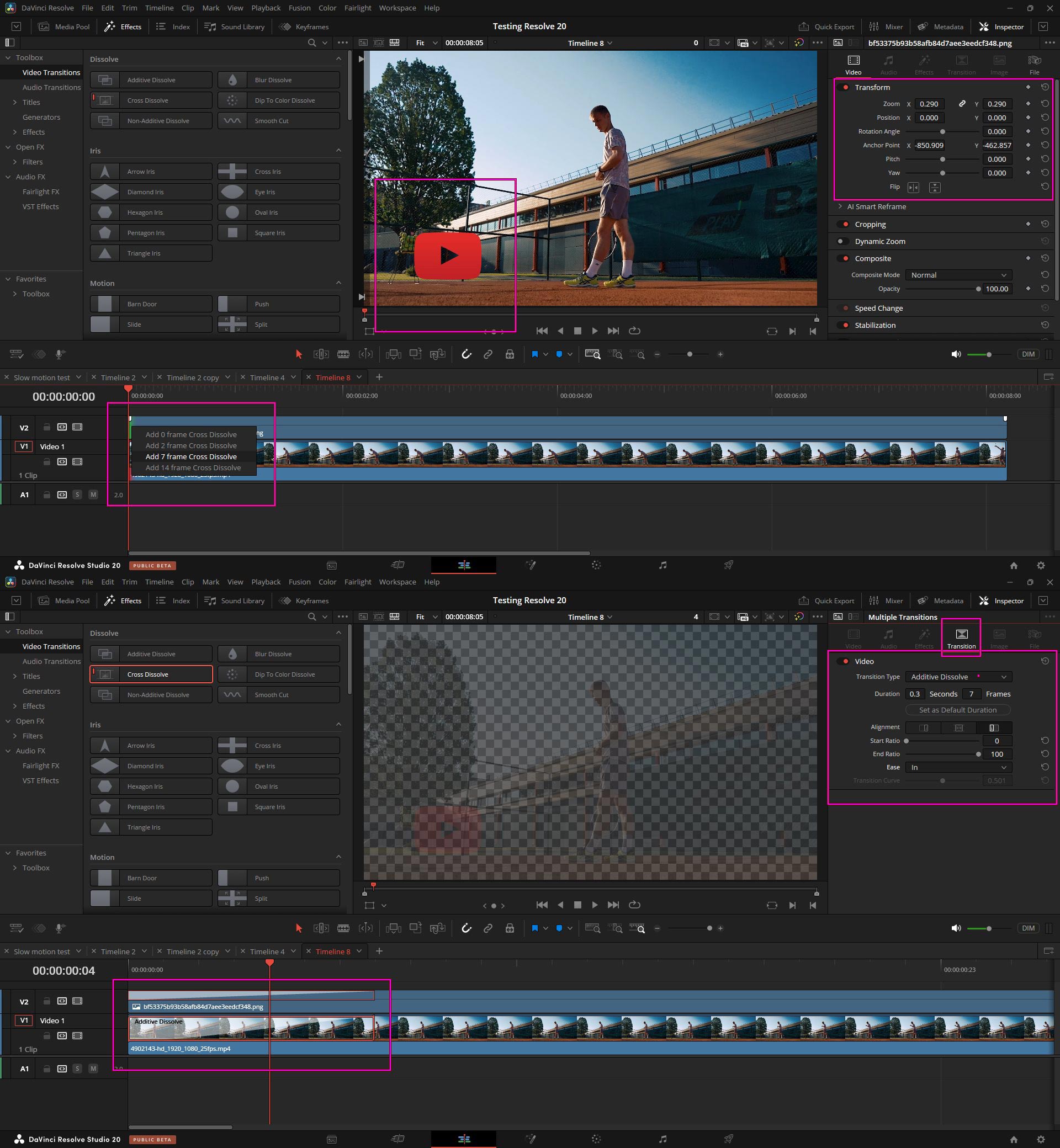This screenshot has height=1148, width=1060.
Task: Top screenshot: toggle the Position Lock icon
Action: pos(510,354)
